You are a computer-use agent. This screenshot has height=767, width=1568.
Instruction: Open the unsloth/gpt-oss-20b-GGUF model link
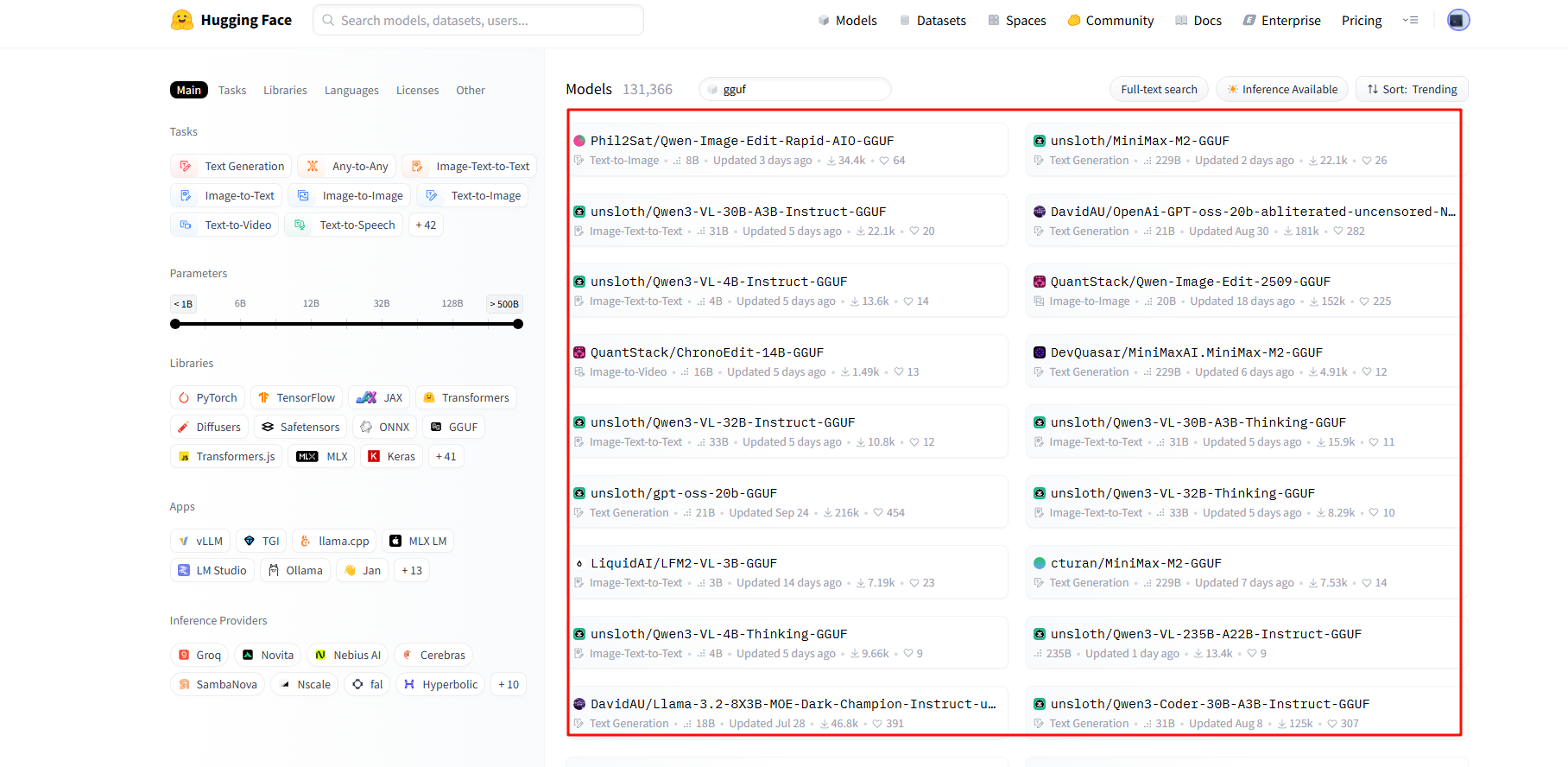683,493
